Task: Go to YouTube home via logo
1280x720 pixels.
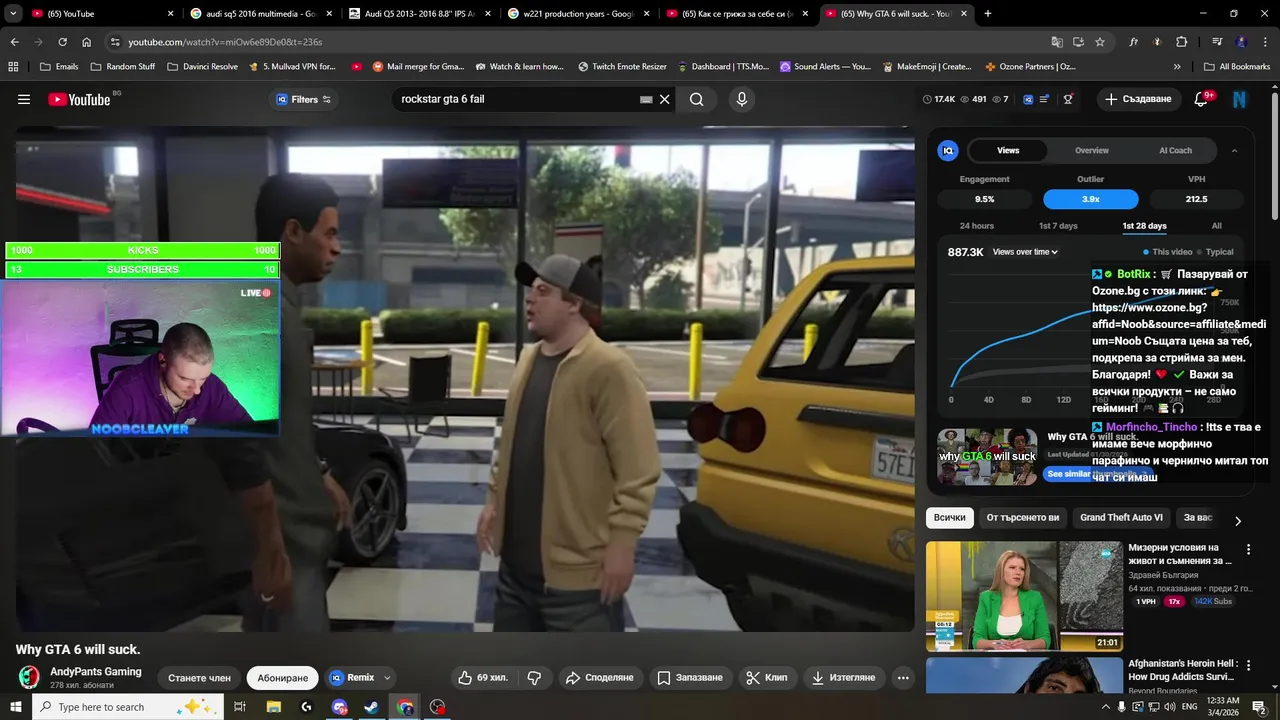Action: point(79,99)
